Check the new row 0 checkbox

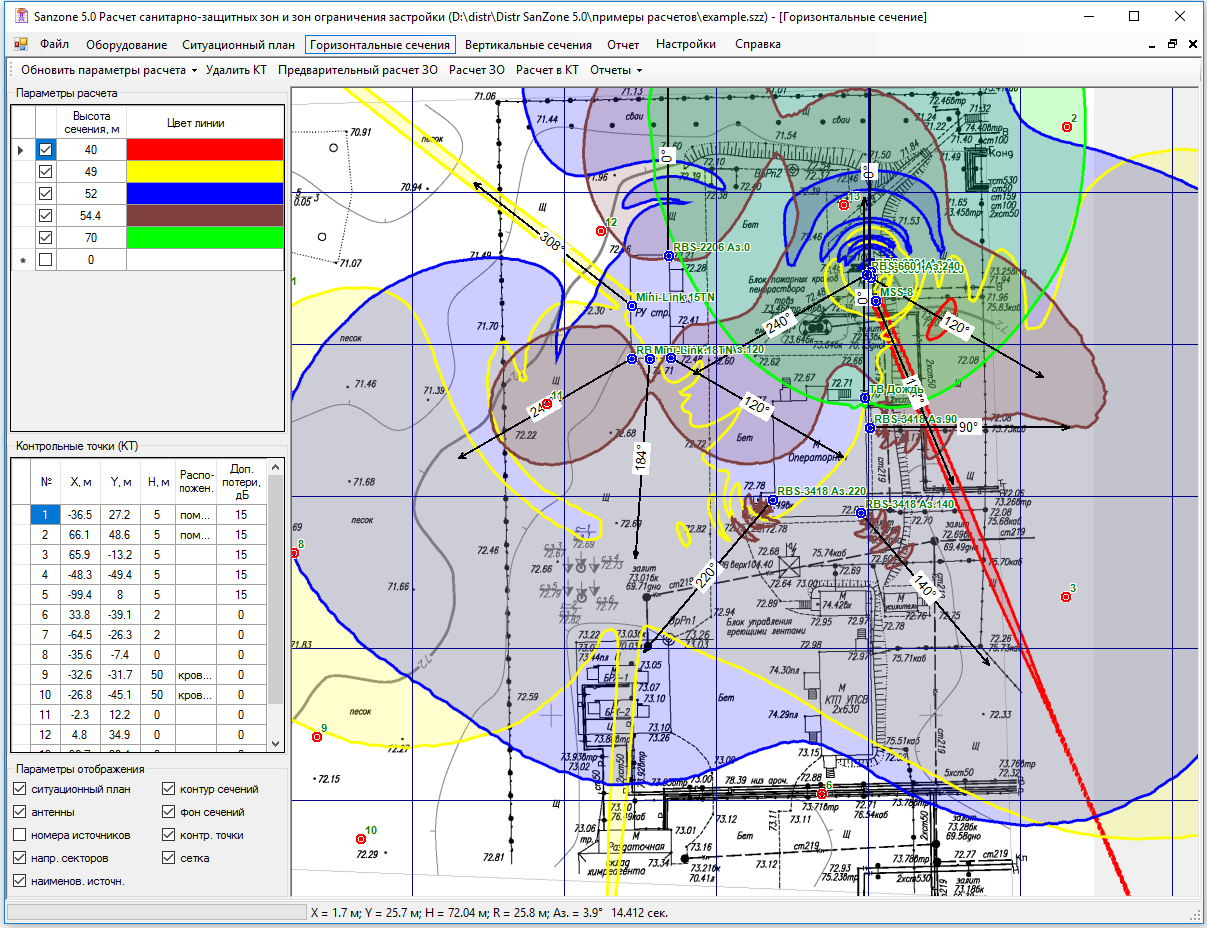(45, 259)
